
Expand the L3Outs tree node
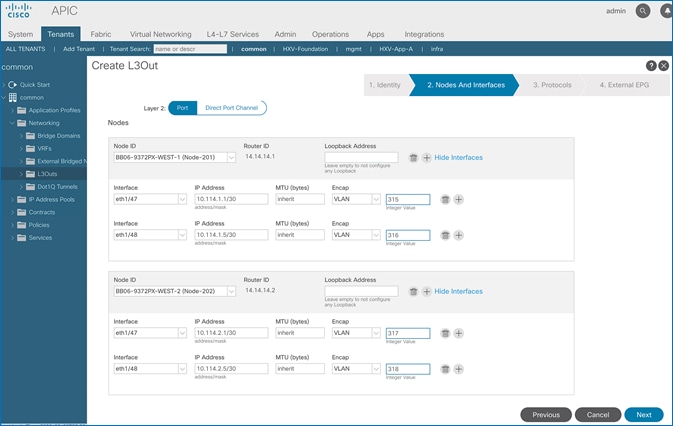click(21, 174)
